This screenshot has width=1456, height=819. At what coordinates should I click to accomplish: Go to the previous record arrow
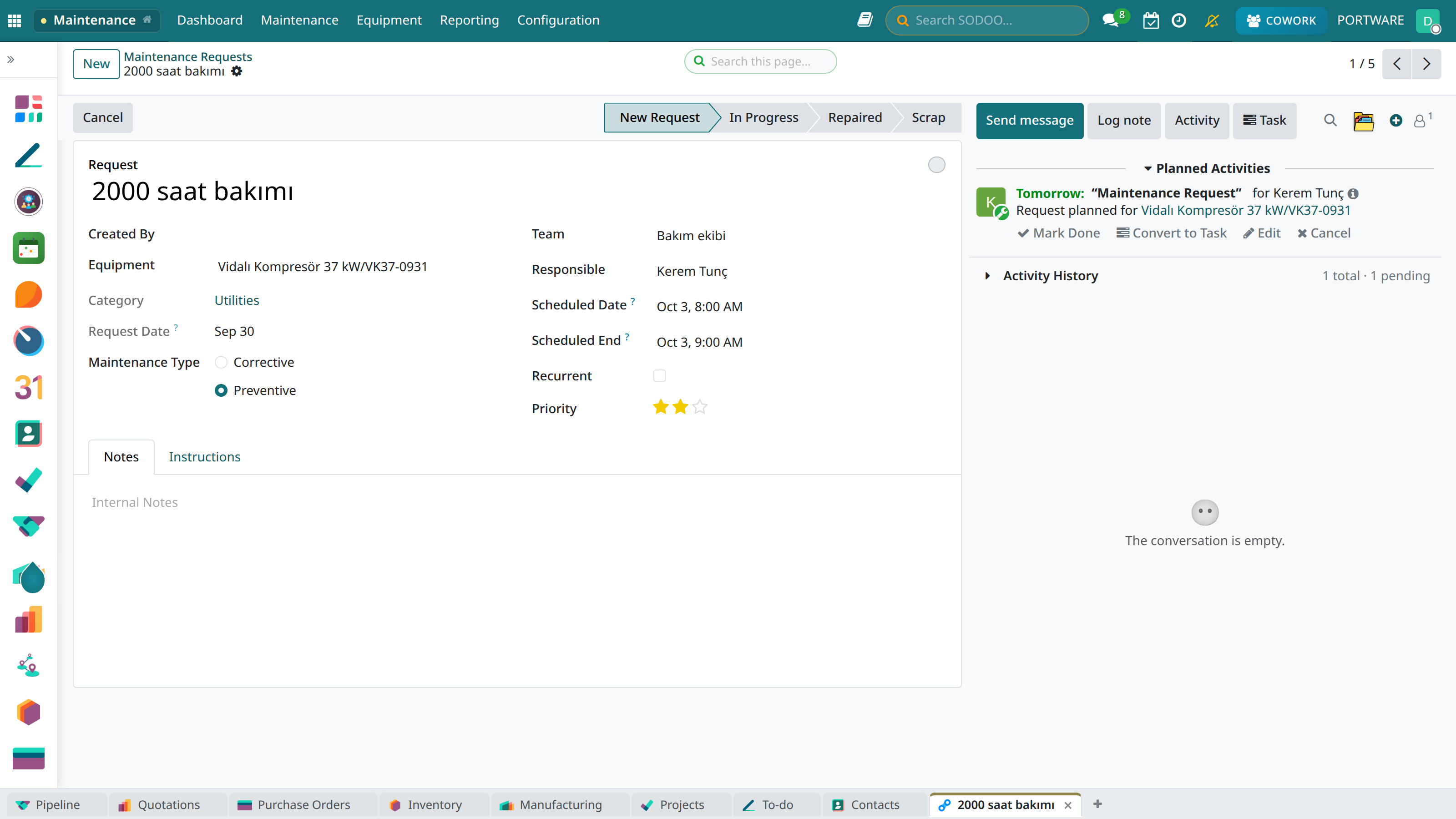1397,64
